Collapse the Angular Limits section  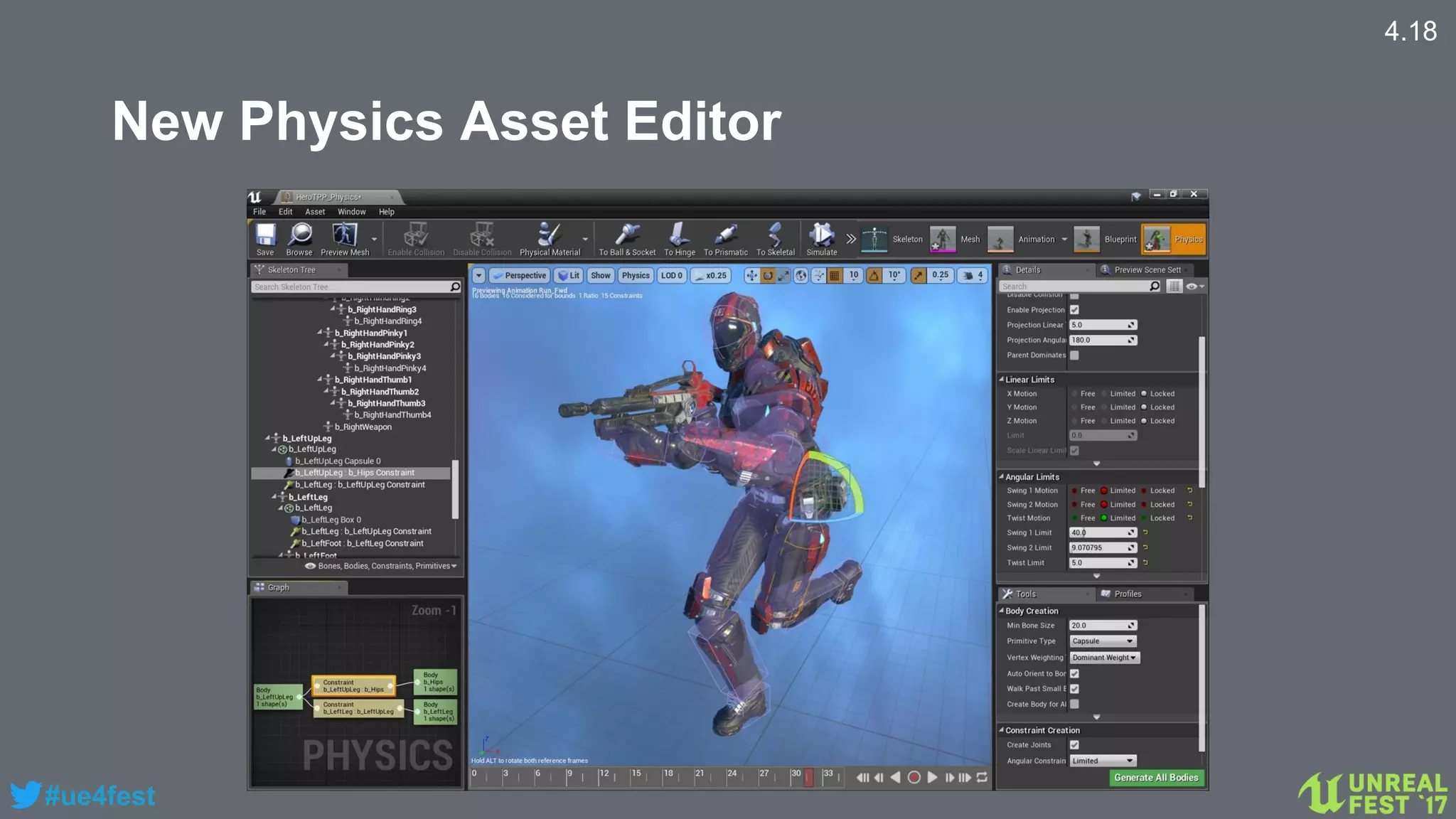pos(1001,477)
